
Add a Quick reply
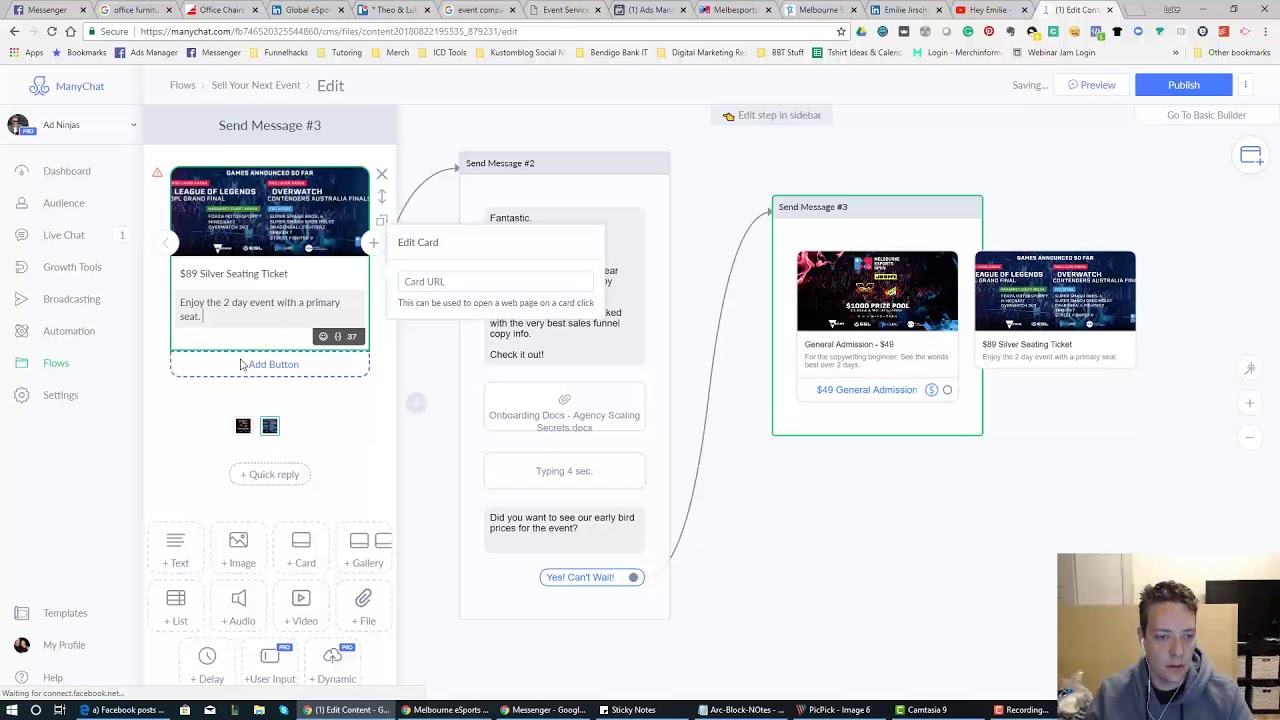click(x=270, y=474)
